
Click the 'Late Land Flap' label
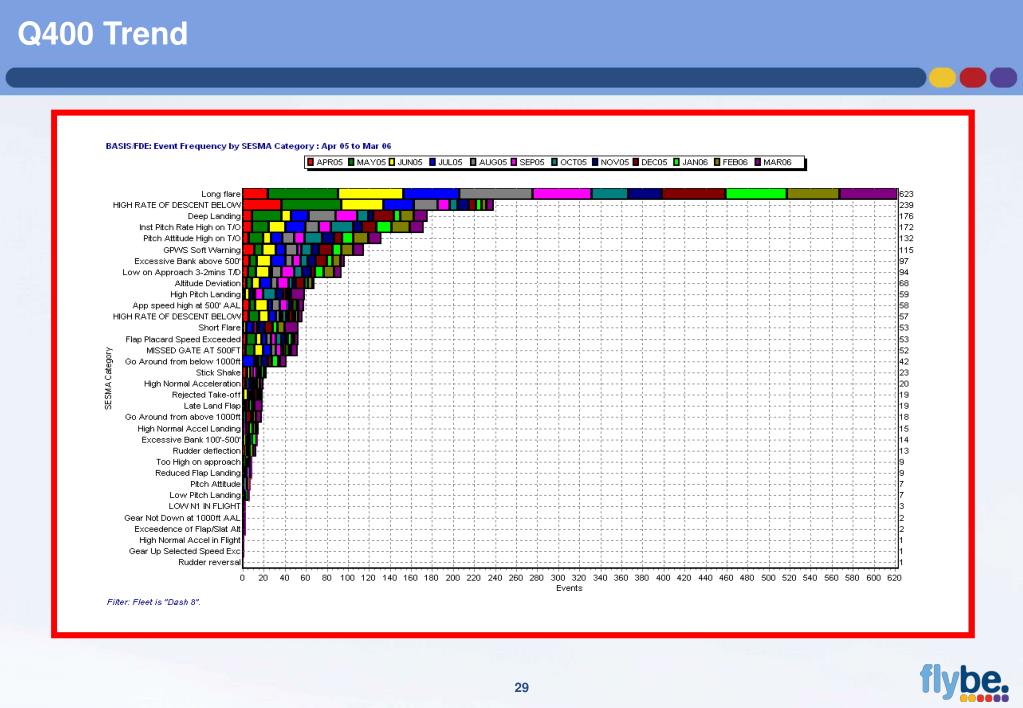(x=212, y=406)
